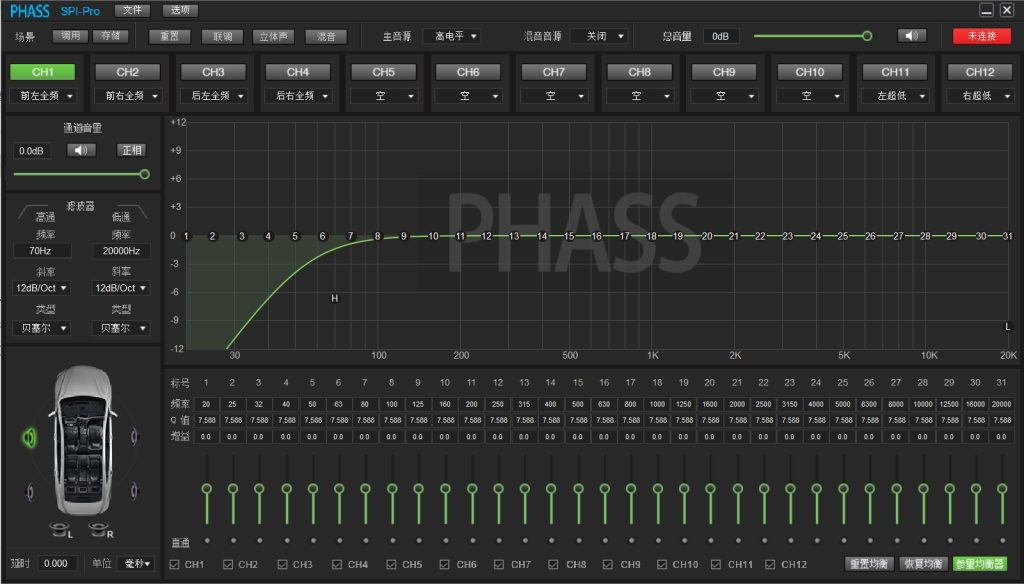The width and height of the screenshot is (1024, 584).
Task: Click the low-pass L marker on graph
Action: click(x=1008, y=327)
